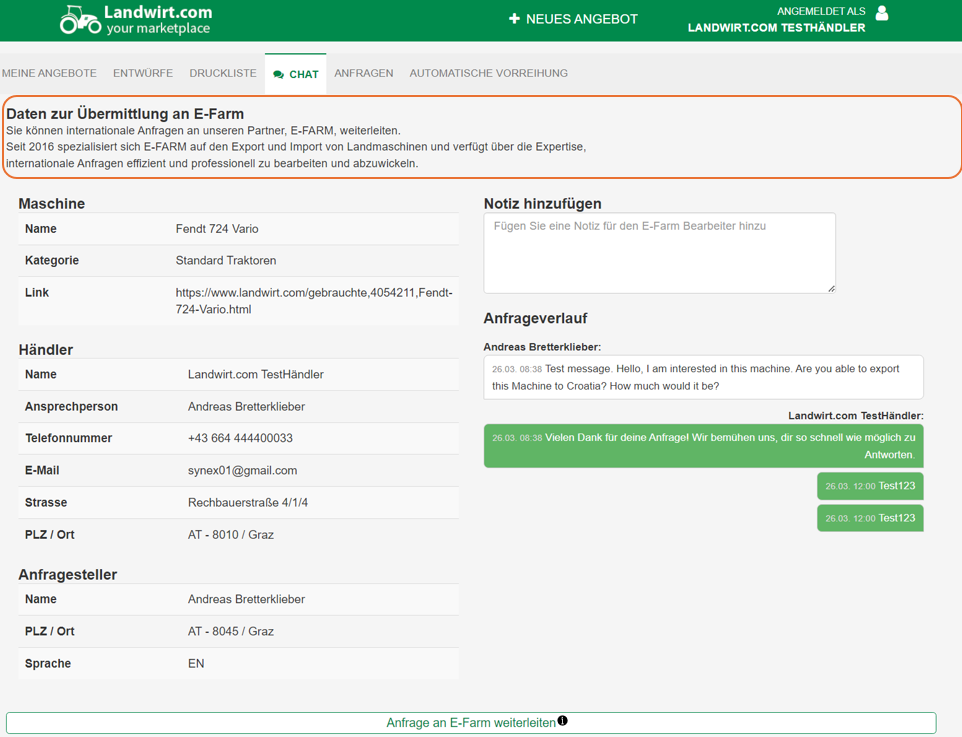Click the Croatia export inquiry message
Viewport: 962px width, 737px height.
click(x=703, y=377)
